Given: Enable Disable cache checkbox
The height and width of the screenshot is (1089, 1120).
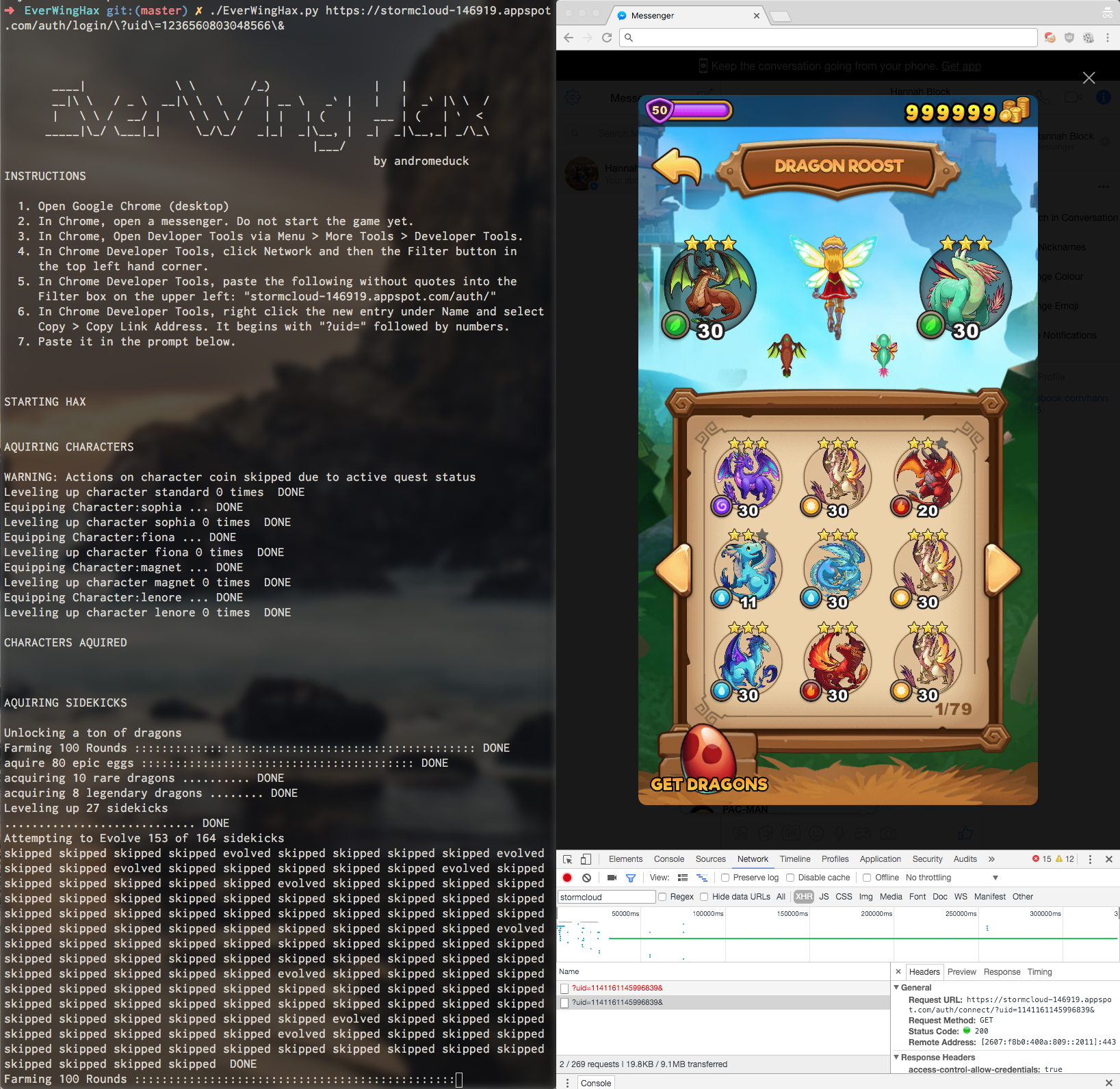Looking at the screenshot, I should 790,878.
